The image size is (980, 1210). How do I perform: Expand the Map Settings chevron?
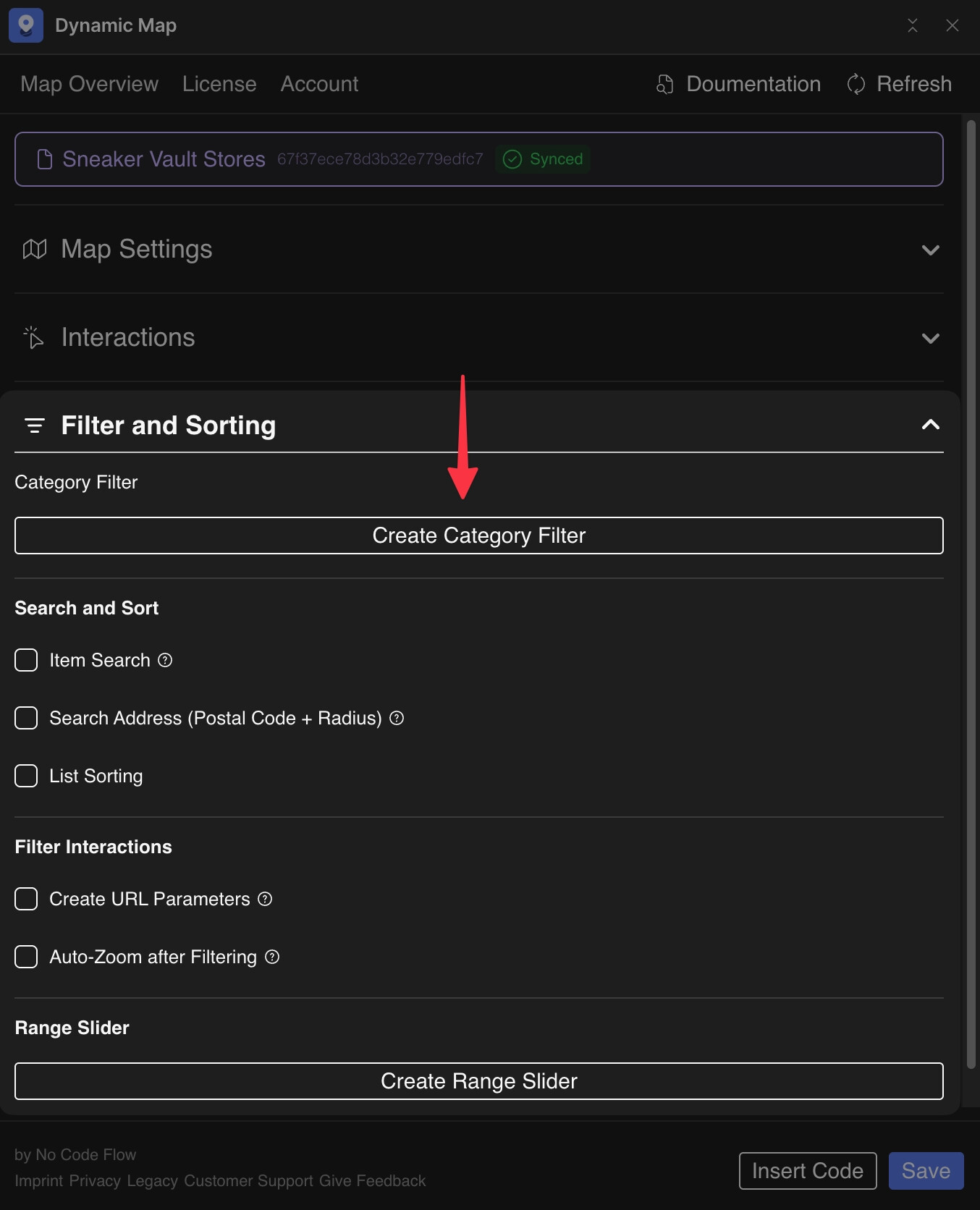click(931, 250)
